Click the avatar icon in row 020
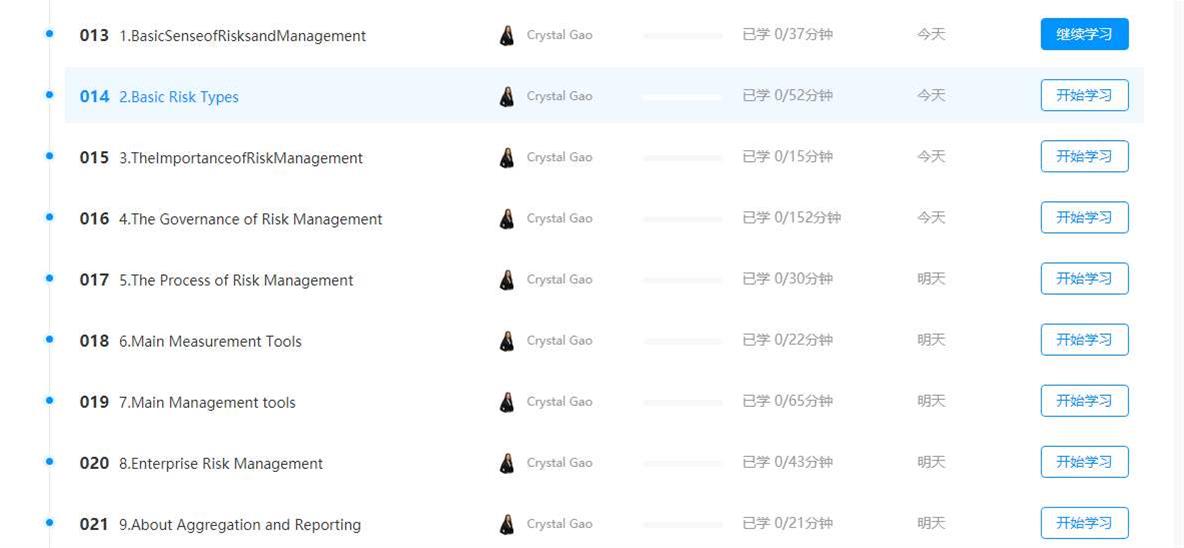1184x548 pixels. click(507, 463)
